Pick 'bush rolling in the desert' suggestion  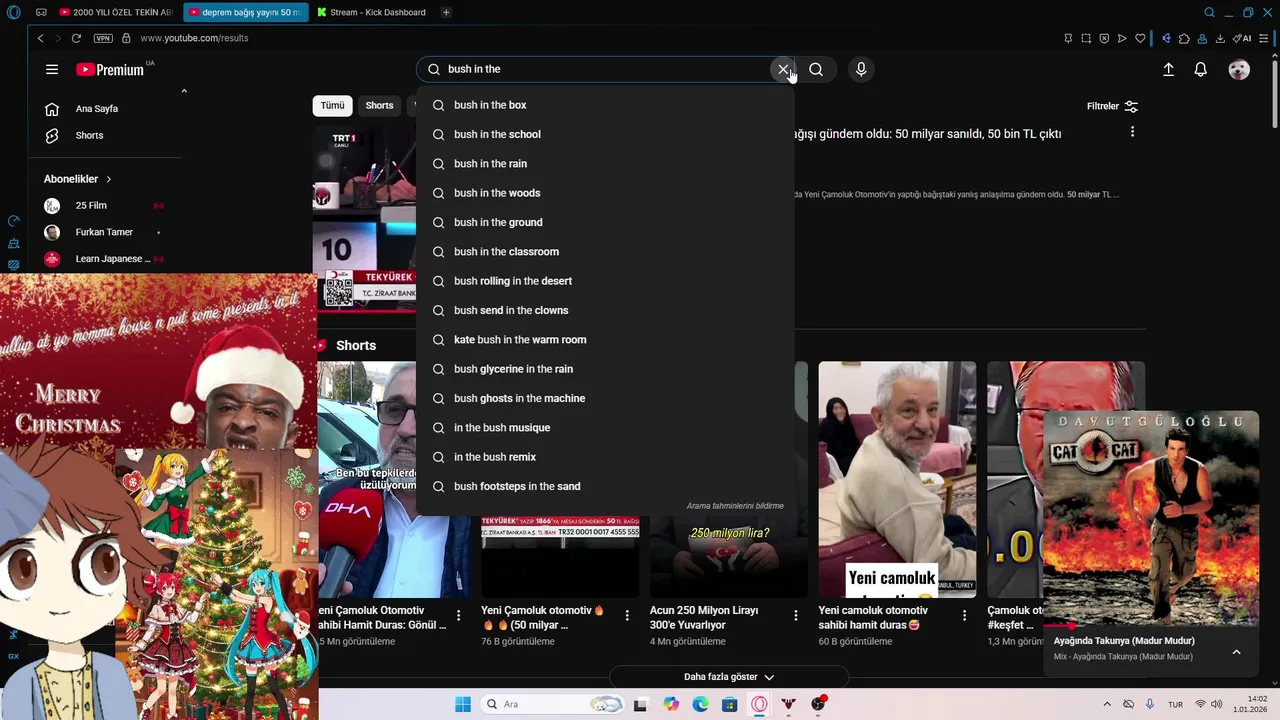point(605,281)
